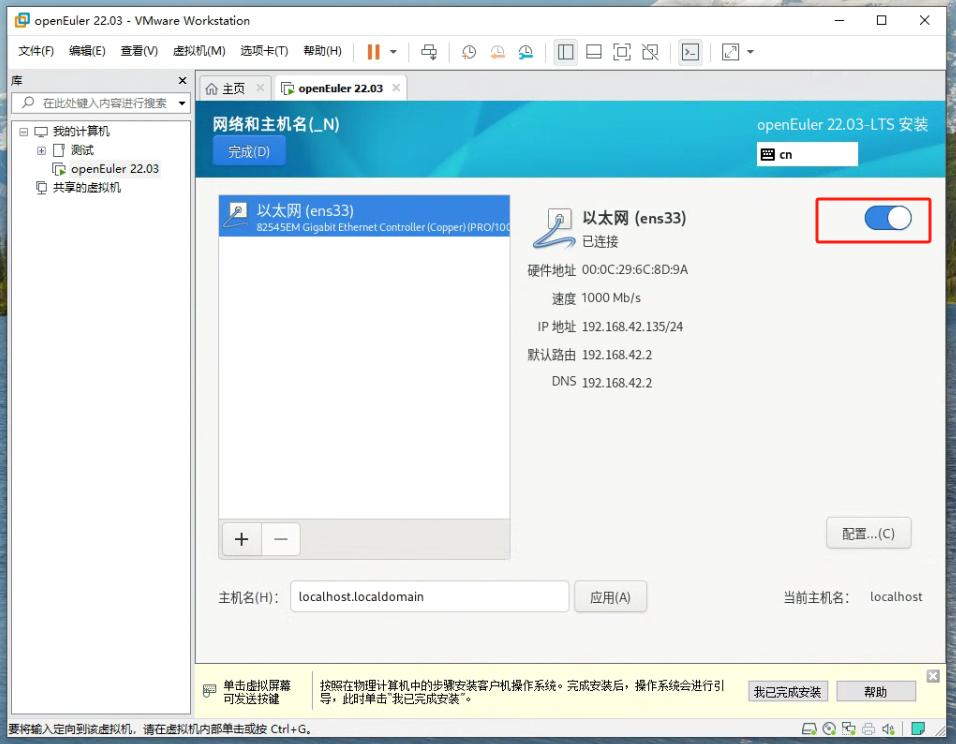Image resolution: width=956 pixels, height=744 pixels.
Task: Click the 完成(D) button
Action: pyautogui.click(x=249, y=151)
